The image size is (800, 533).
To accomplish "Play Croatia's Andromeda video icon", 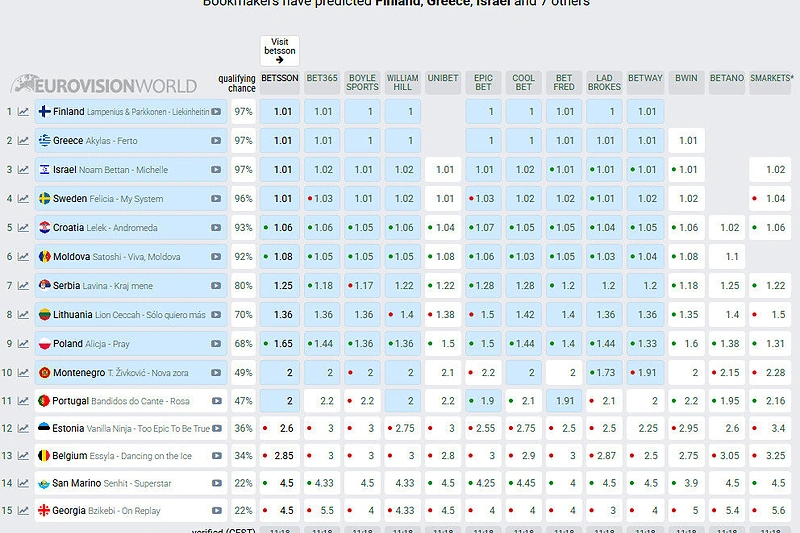I will tap(216, 228).
